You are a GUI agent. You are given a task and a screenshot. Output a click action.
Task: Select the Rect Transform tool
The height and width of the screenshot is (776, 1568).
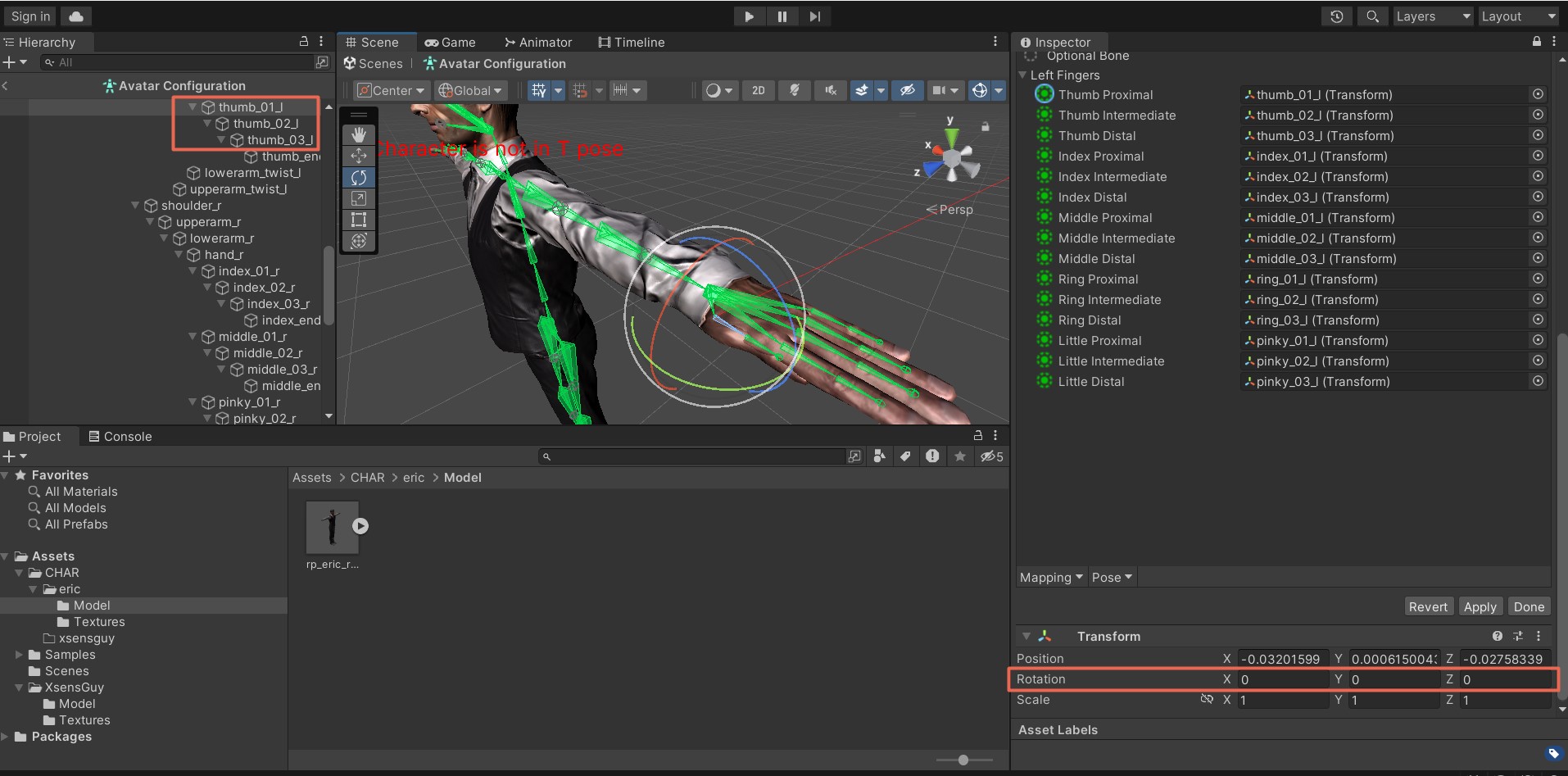pyautogui.click(x=359, y=220)
